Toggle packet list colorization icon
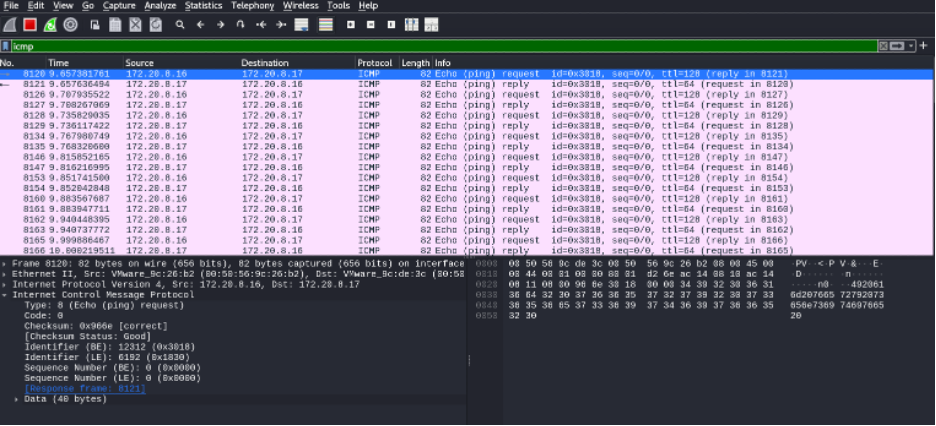 point(325,25)
